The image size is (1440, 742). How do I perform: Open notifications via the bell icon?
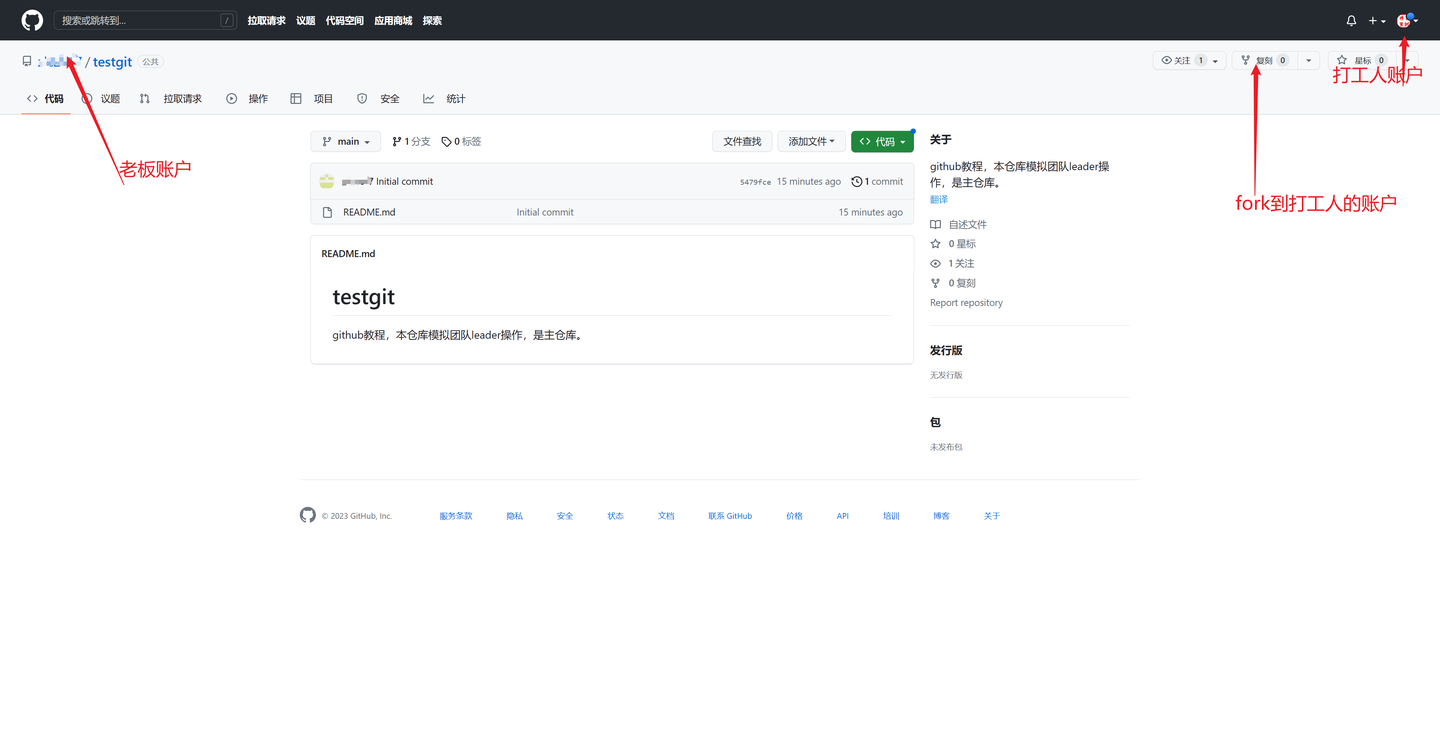[1350, 20]
